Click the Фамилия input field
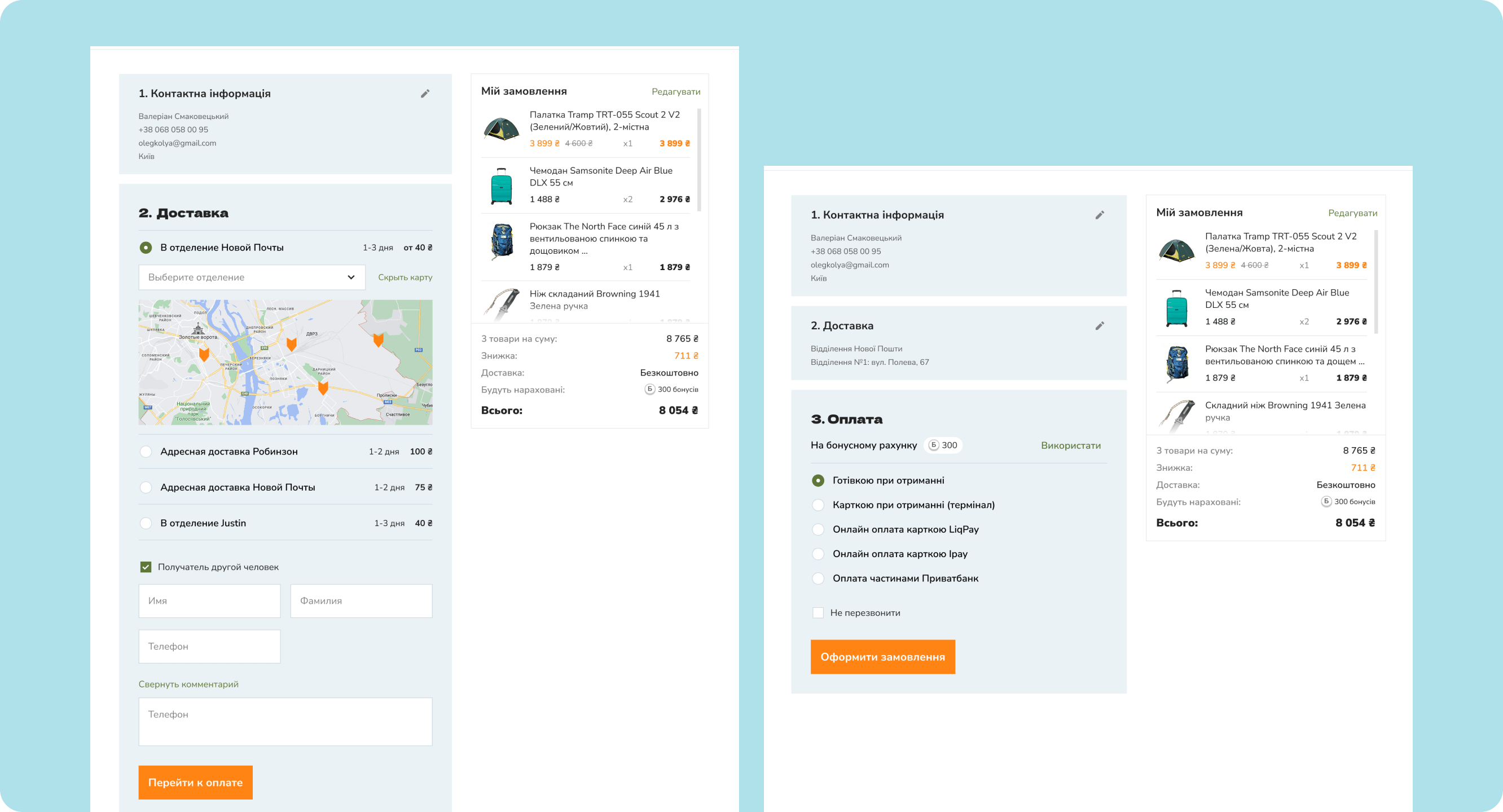Image resolution: width=1503 pixels, height=812 pixels. [x=361, y=601]
